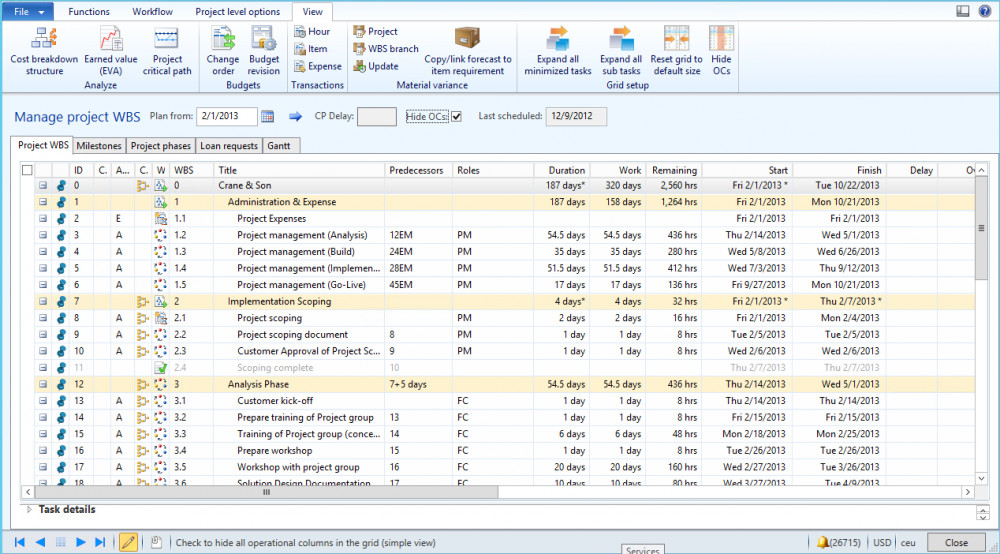Open Earned value (EVA) analysis
This screenshot has height=554, width=1000.
110,52
